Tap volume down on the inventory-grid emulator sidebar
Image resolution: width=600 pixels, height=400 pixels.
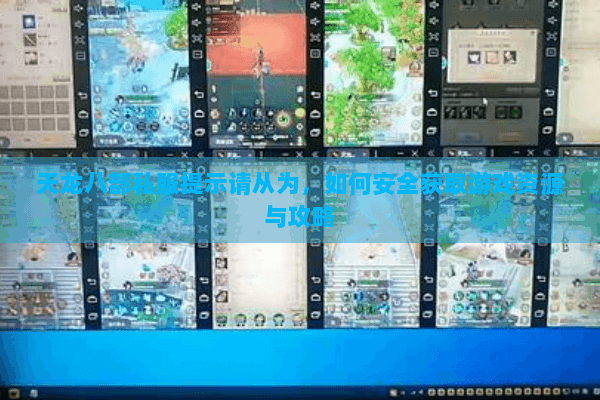(79, 24)
